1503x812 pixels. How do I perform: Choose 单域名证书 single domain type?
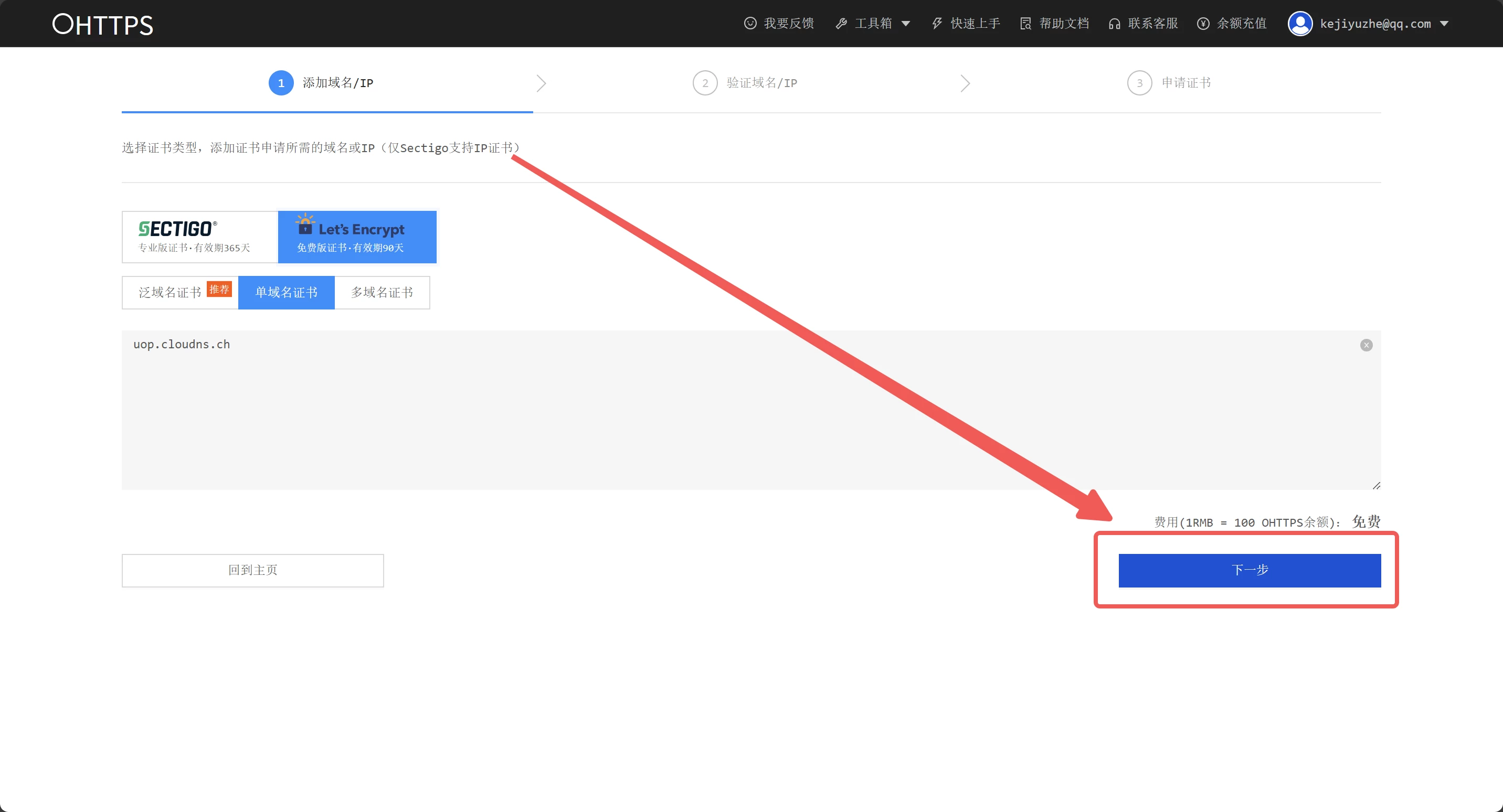point(286,292)
